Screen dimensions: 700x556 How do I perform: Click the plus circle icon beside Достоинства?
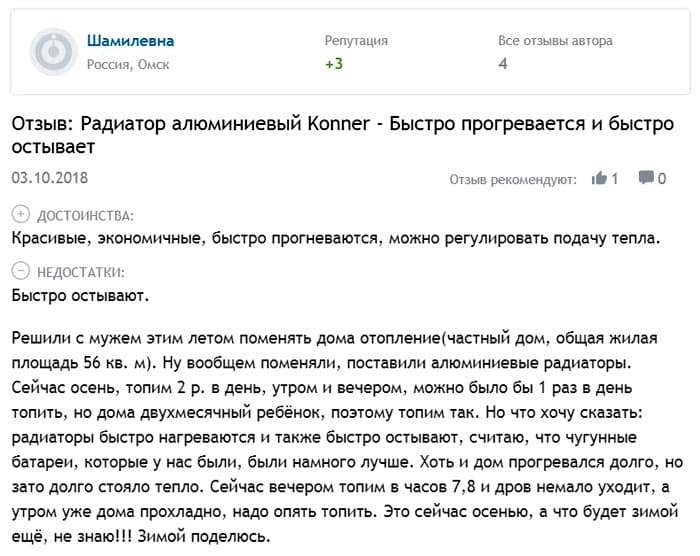pos(20,215)
